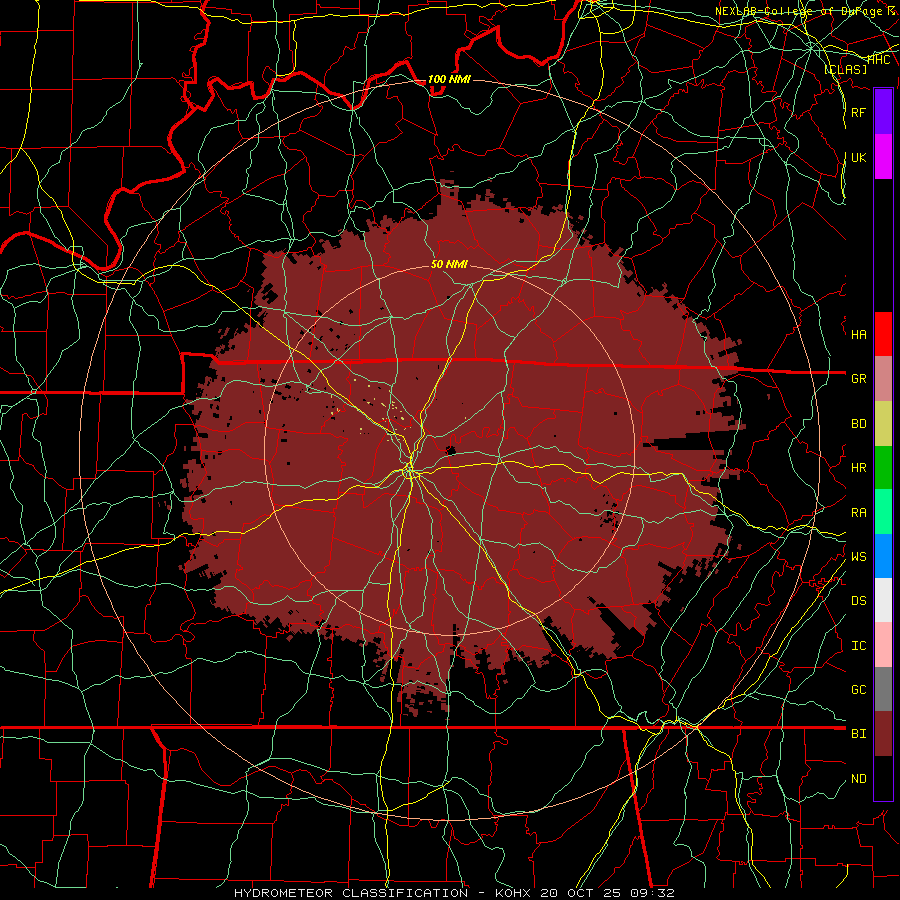Viewport: 900px width, 900px height.
Task: Select the BD legend label
Action: click(858, 424)
